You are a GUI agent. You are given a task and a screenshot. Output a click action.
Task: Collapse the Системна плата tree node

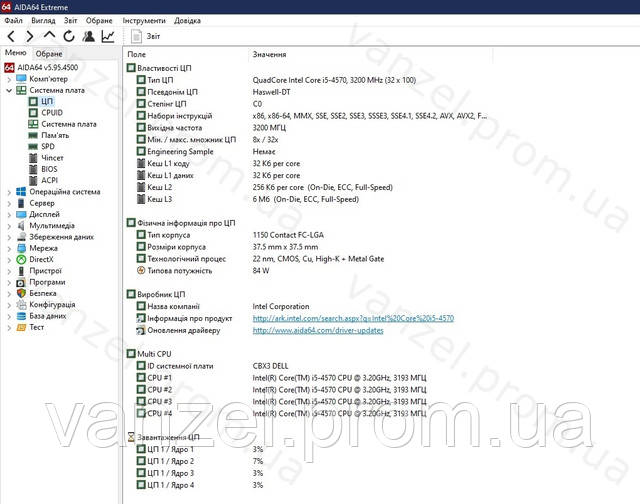coord(9,90)
